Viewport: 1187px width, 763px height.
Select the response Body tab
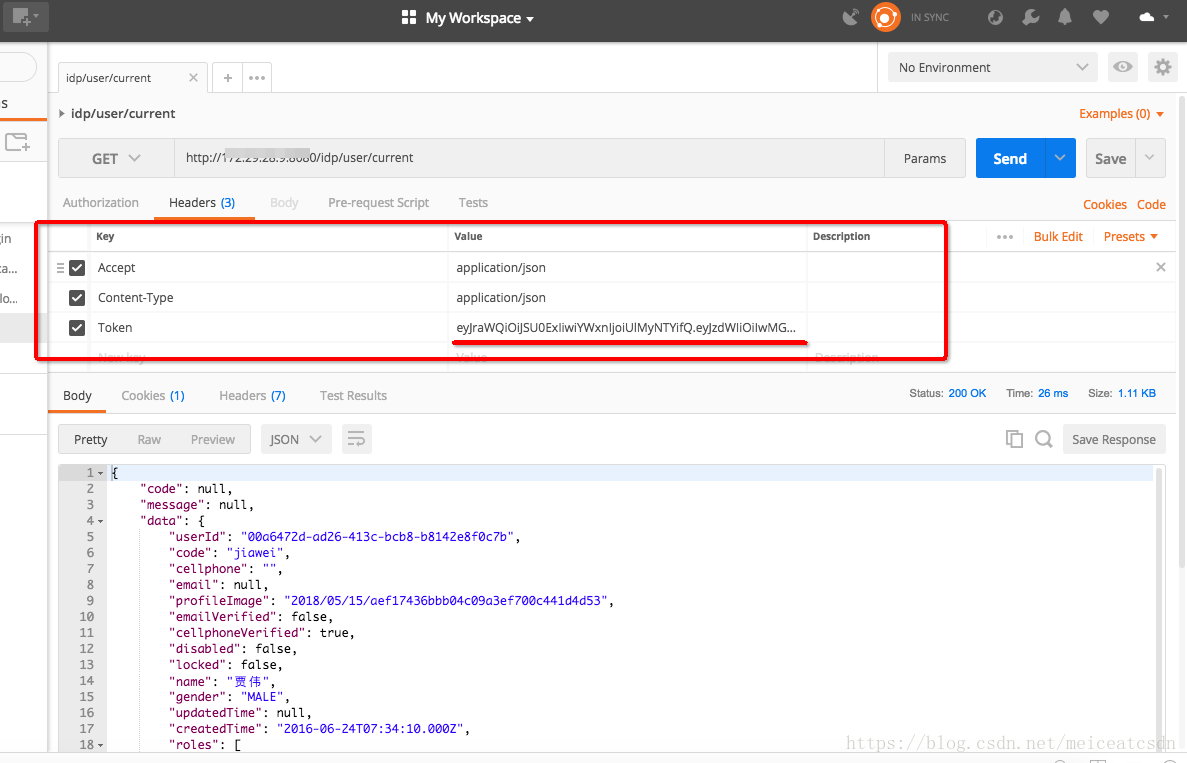point(77,396)
